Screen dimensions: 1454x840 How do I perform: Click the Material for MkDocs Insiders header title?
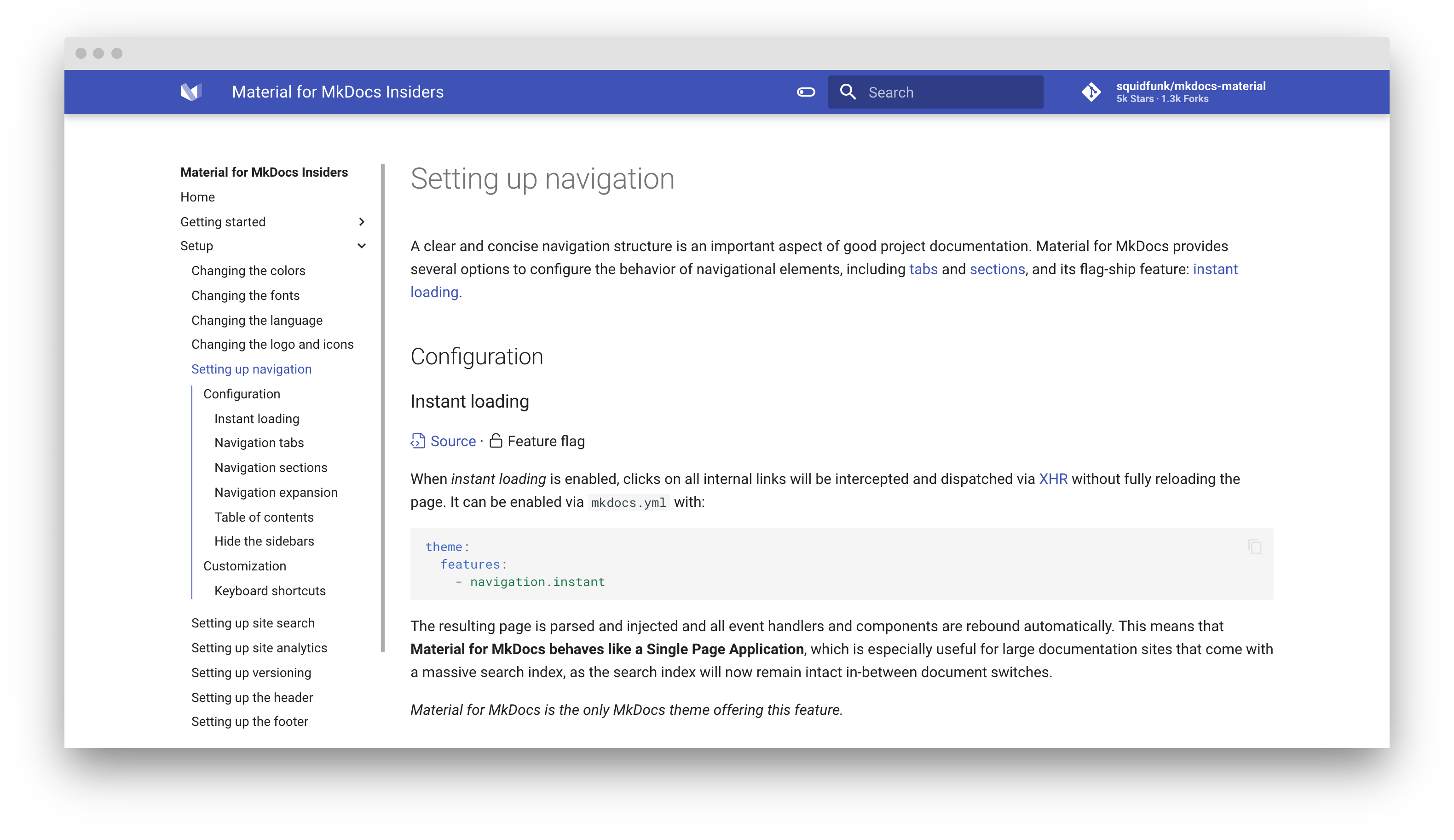tap(338, 92)
